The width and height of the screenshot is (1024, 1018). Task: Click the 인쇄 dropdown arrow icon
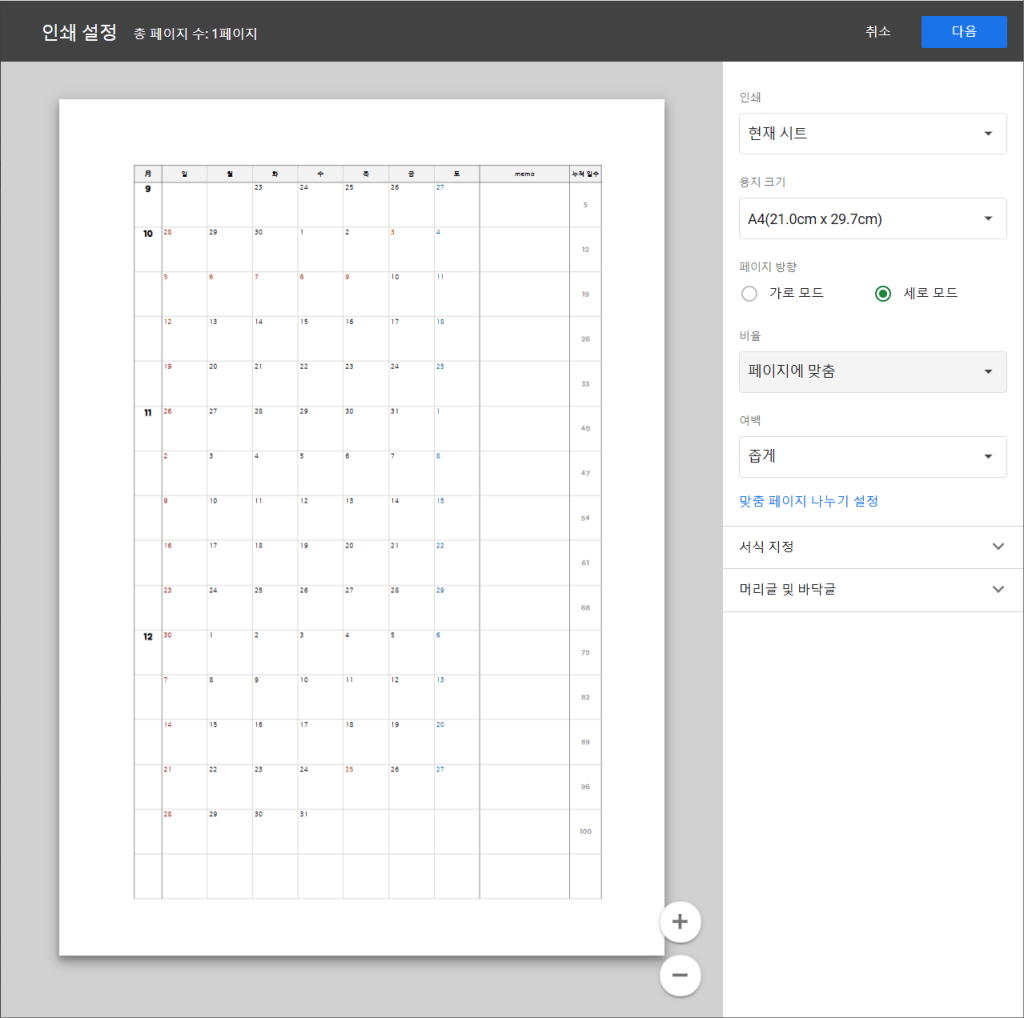[988, 134]
